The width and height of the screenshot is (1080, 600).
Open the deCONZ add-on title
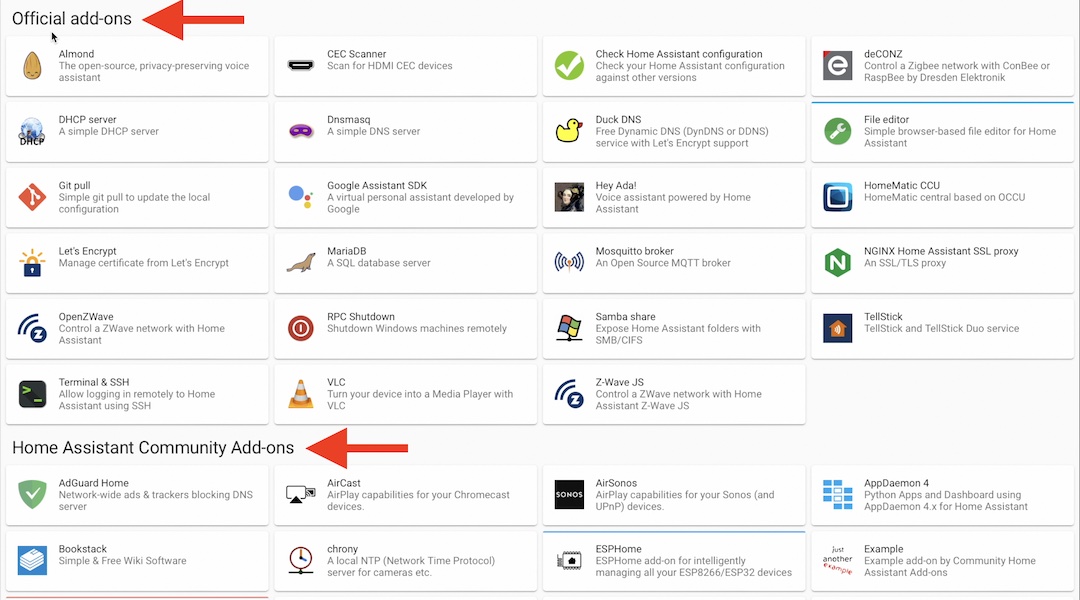click(x=883, y=54)
